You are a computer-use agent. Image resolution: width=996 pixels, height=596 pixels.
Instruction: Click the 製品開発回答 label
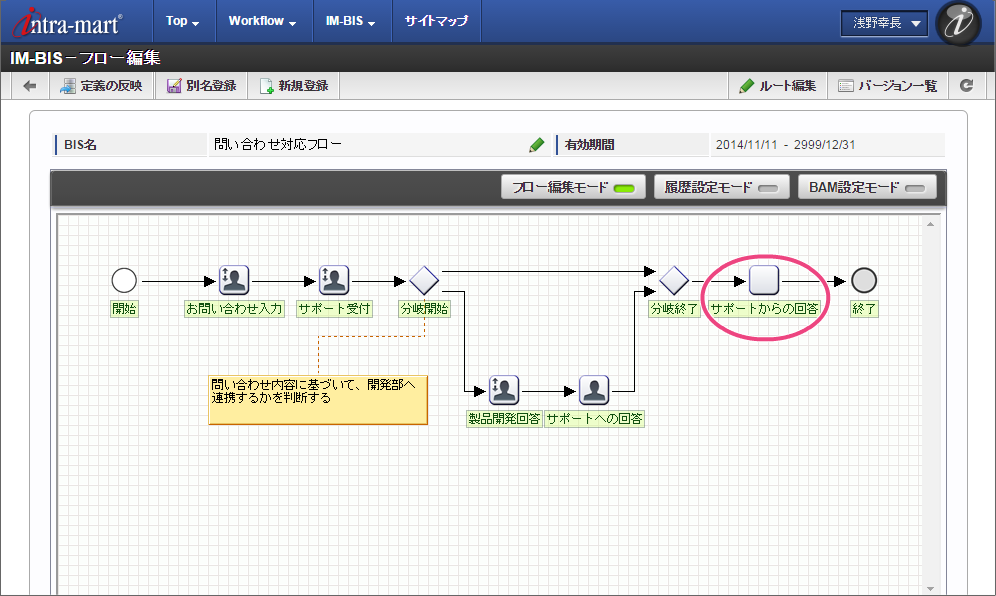point(504,419)
